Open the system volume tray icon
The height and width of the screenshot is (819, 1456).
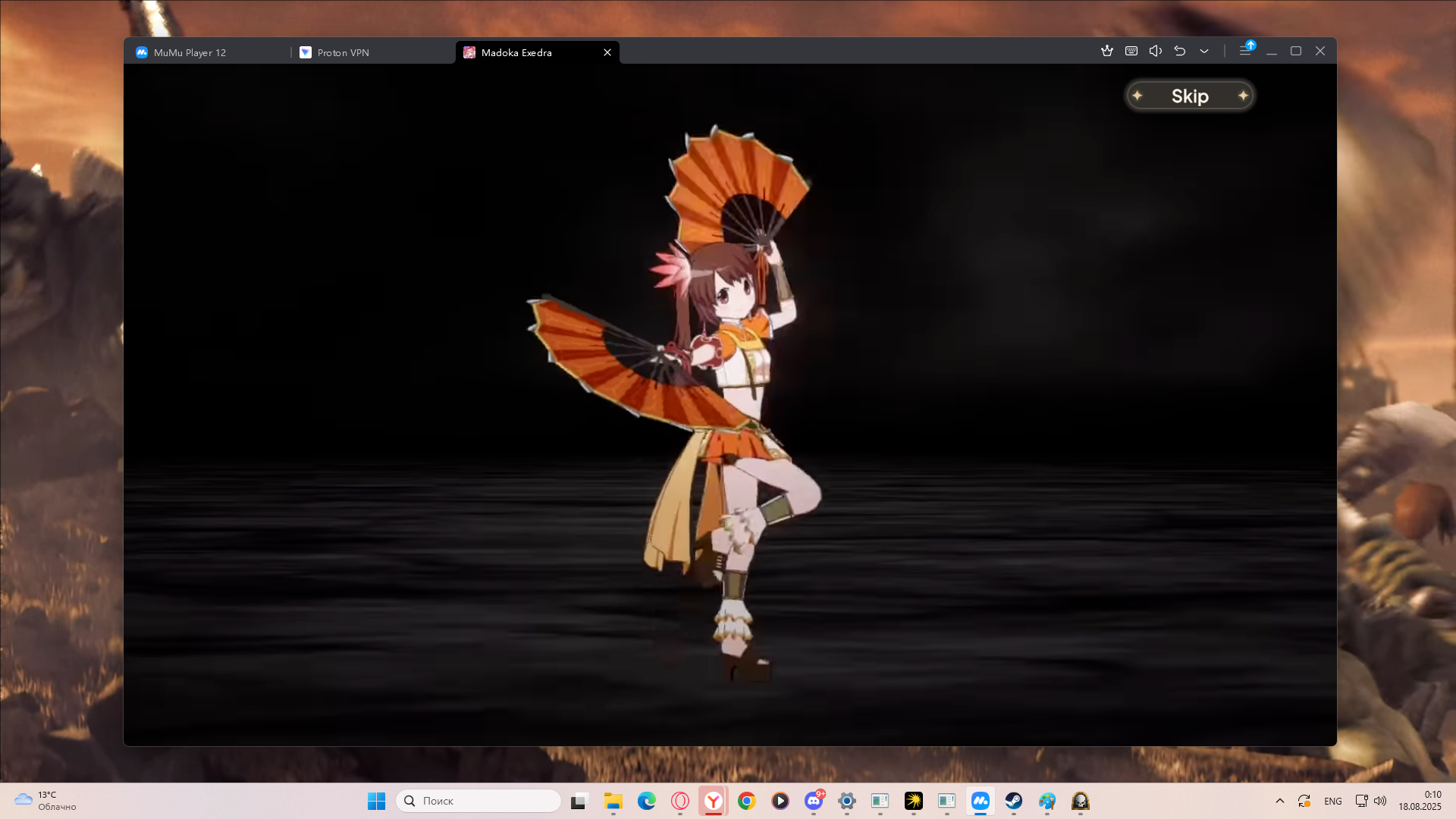point(1380,801)
